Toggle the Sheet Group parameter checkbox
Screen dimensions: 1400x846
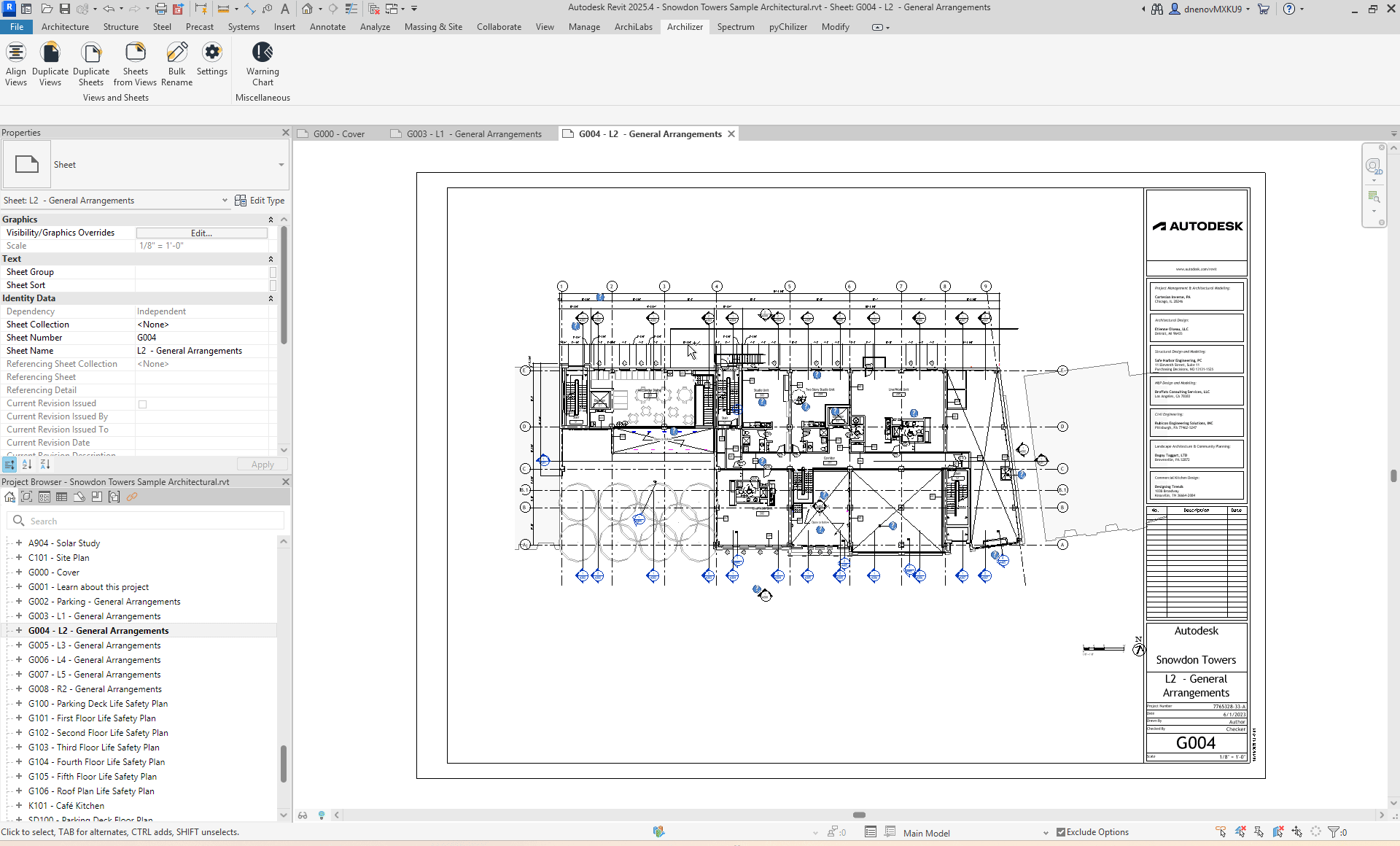coord(273,272)
